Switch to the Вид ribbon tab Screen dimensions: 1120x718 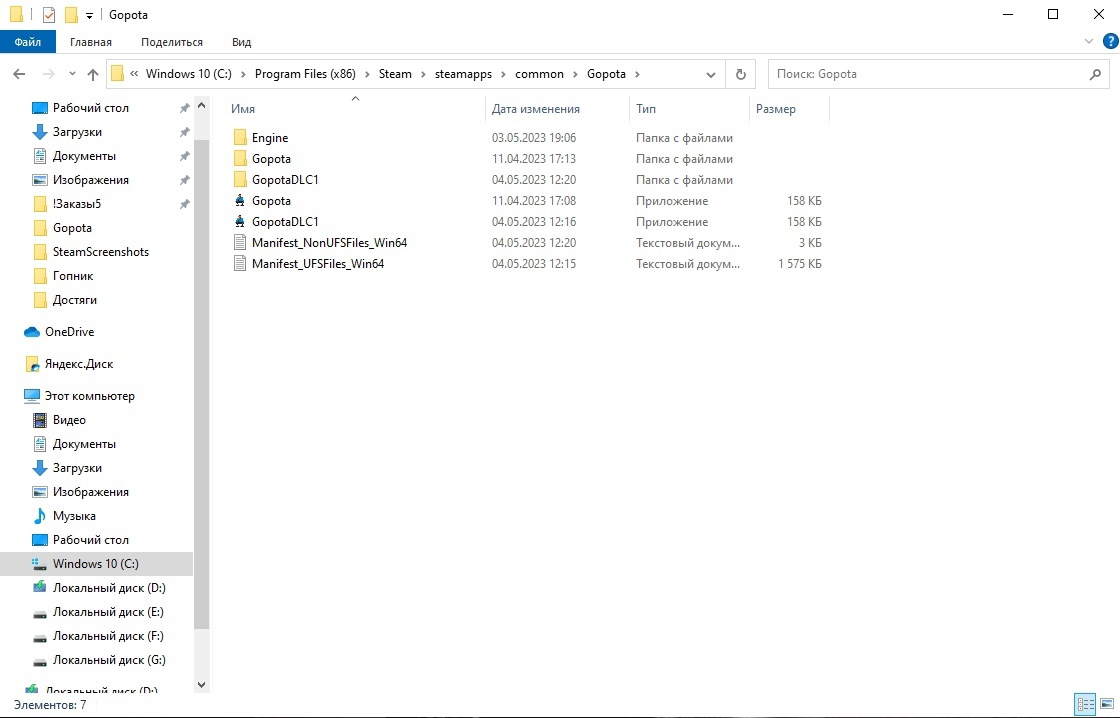point(241,42)
